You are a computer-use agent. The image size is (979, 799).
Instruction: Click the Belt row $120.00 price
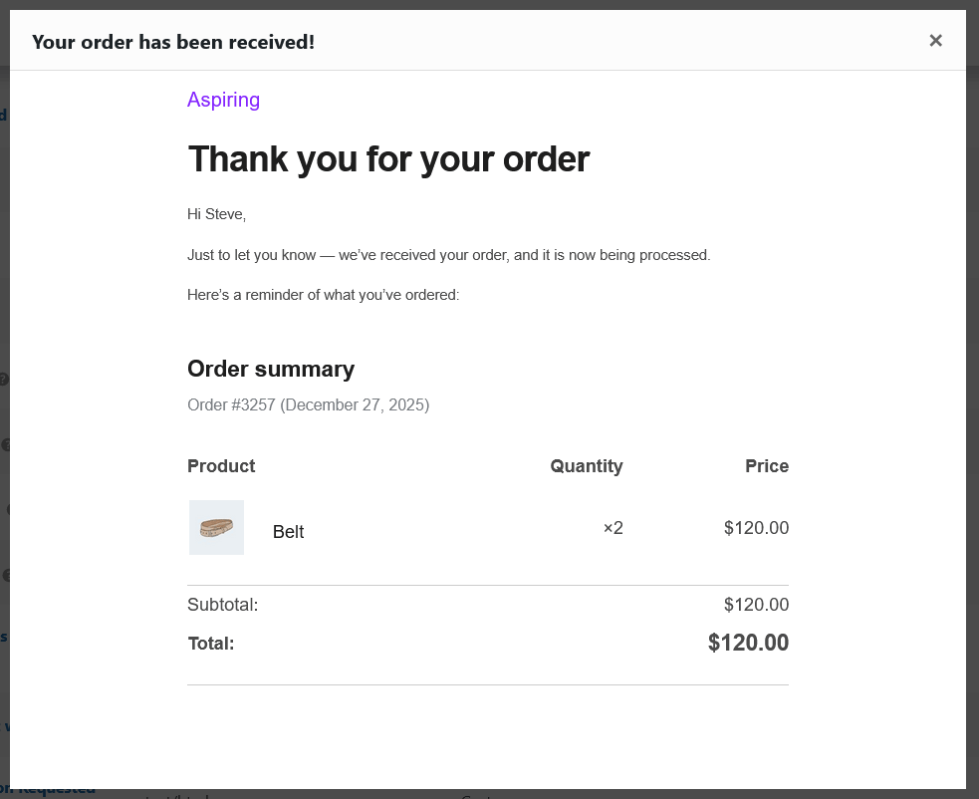(756, 528)
